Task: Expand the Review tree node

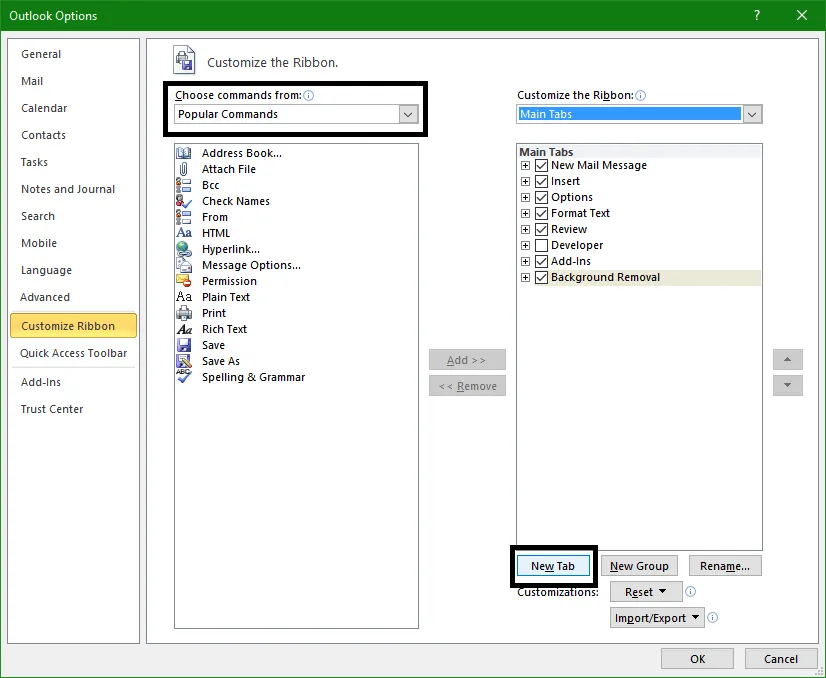Action: click(525, 229)
